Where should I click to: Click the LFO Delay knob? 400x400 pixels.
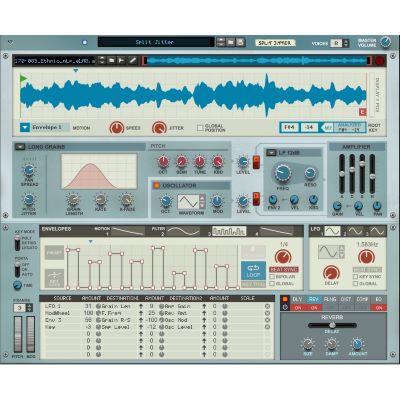[331, 273]
